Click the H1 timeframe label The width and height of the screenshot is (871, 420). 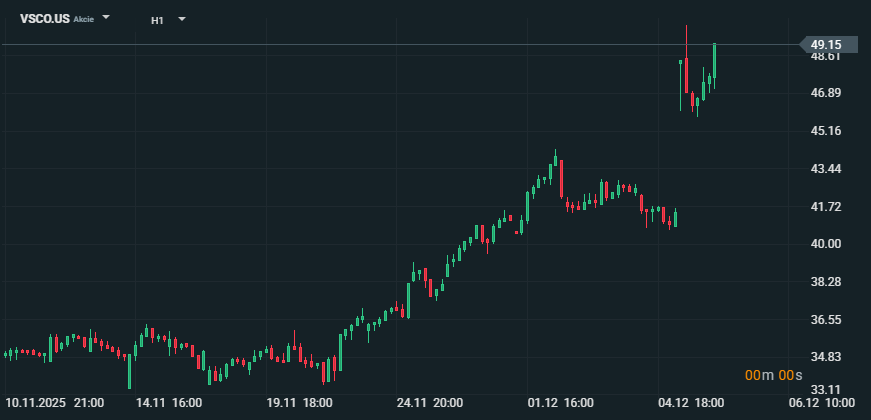coord(158,20)
